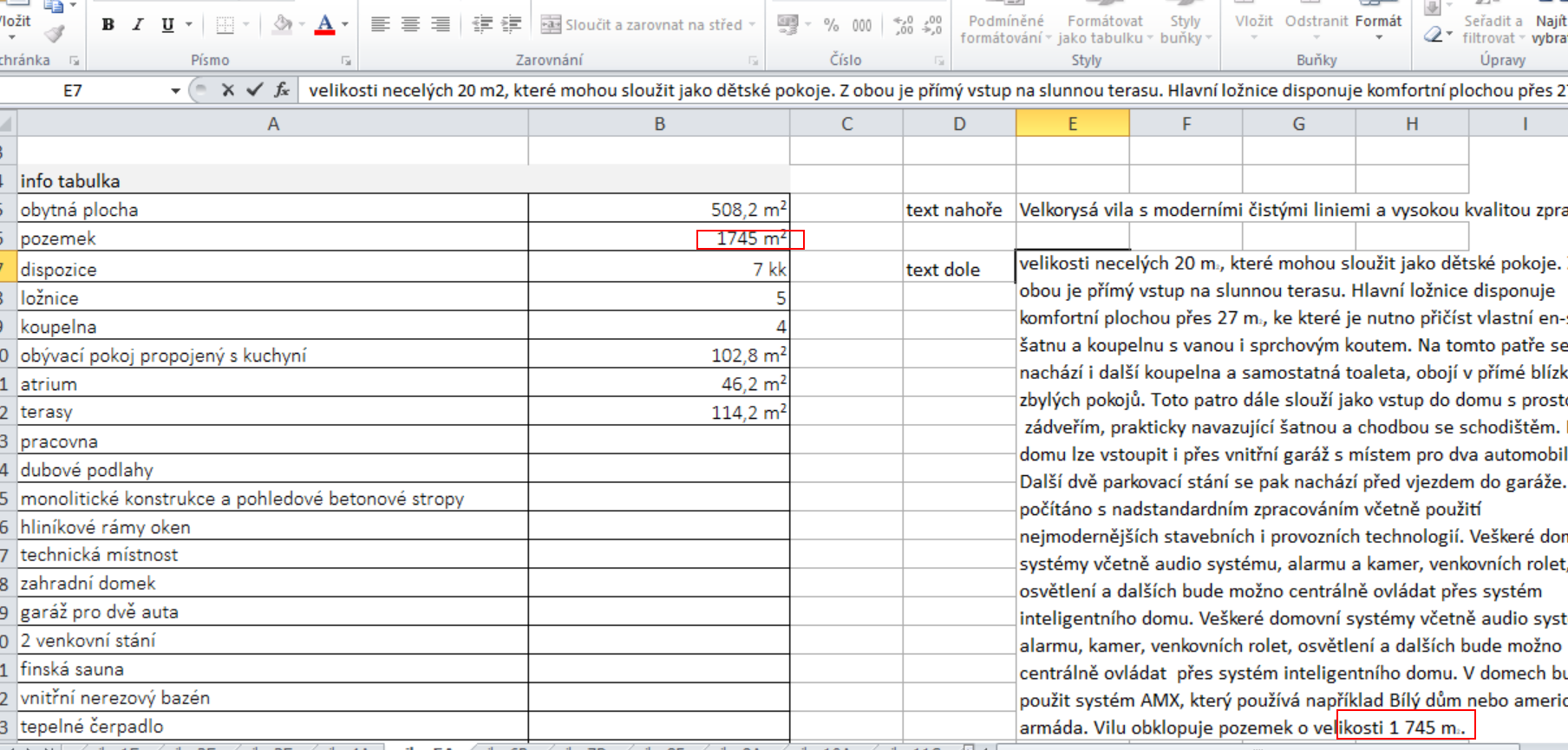Click cell 'info tabulka'

pyautogui.click(x=273, y=180)
